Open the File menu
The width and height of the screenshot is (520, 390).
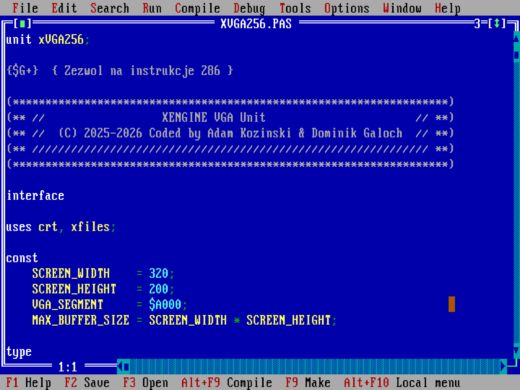(25, 8)
